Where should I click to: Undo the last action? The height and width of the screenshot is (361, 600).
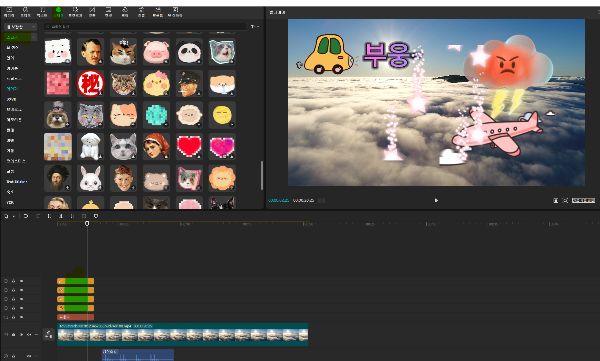coord(26,216)
